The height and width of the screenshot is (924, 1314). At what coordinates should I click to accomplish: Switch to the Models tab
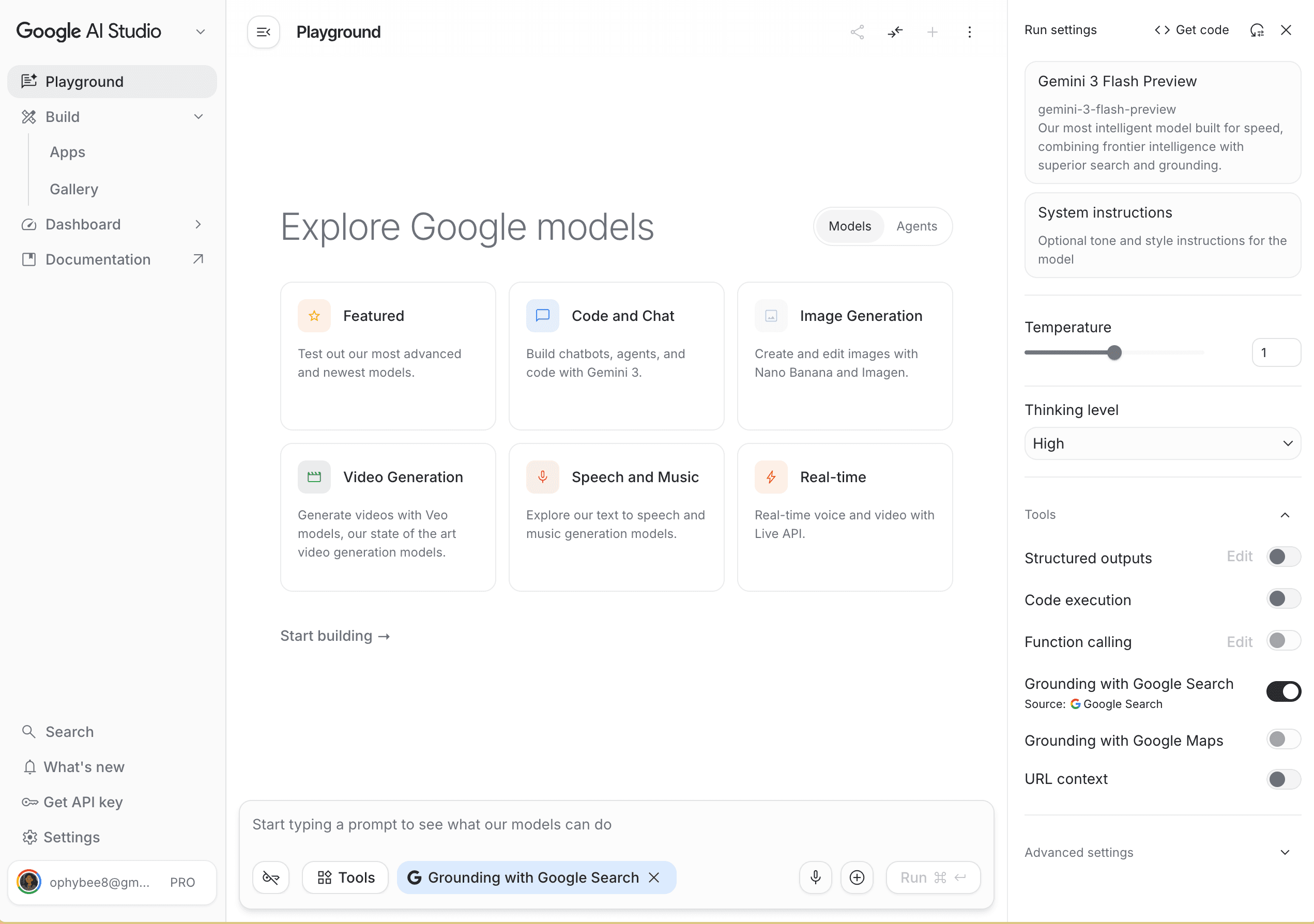pyautogui.click(x=849, y=226)
